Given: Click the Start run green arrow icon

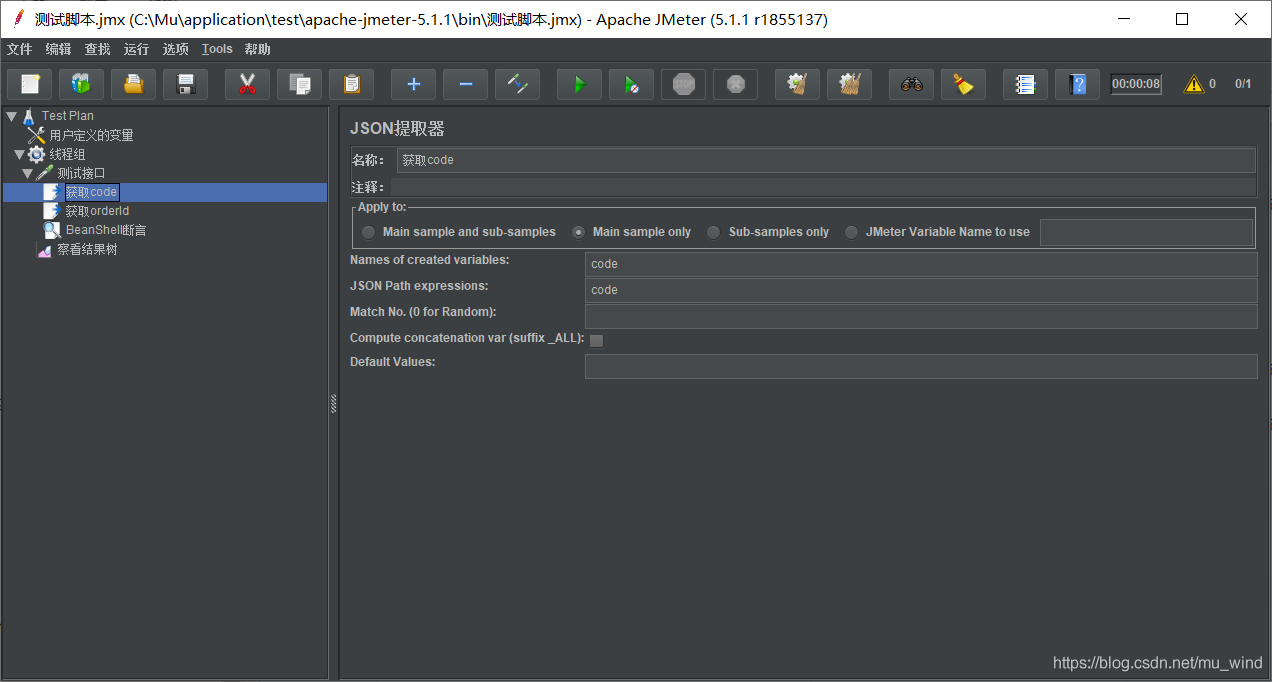Looking at the screenshot, I should 579,85.
